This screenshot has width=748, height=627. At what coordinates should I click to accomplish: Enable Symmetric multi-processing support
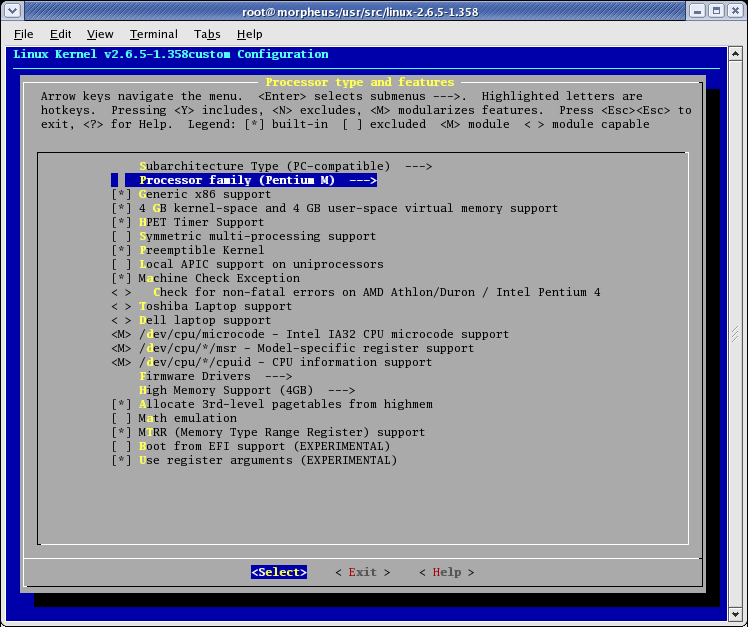click(x=122, y=236)
